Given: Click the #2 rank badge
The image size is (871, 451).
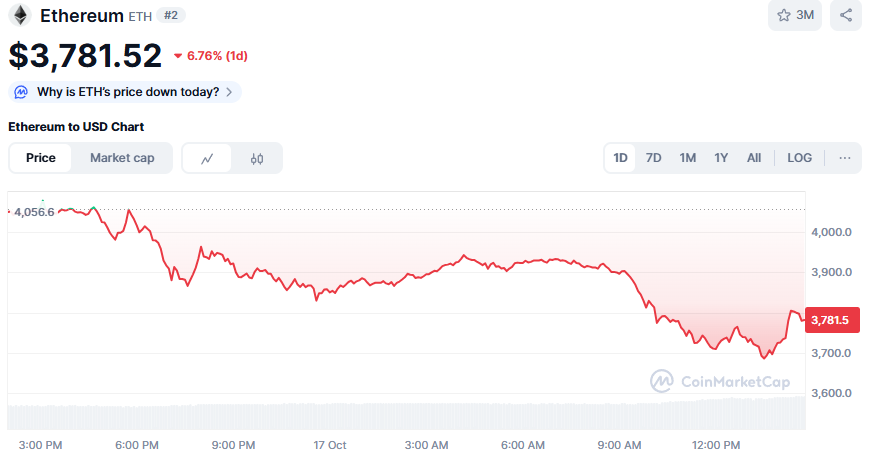Looking at the screenshot, I should click(171, 15).
